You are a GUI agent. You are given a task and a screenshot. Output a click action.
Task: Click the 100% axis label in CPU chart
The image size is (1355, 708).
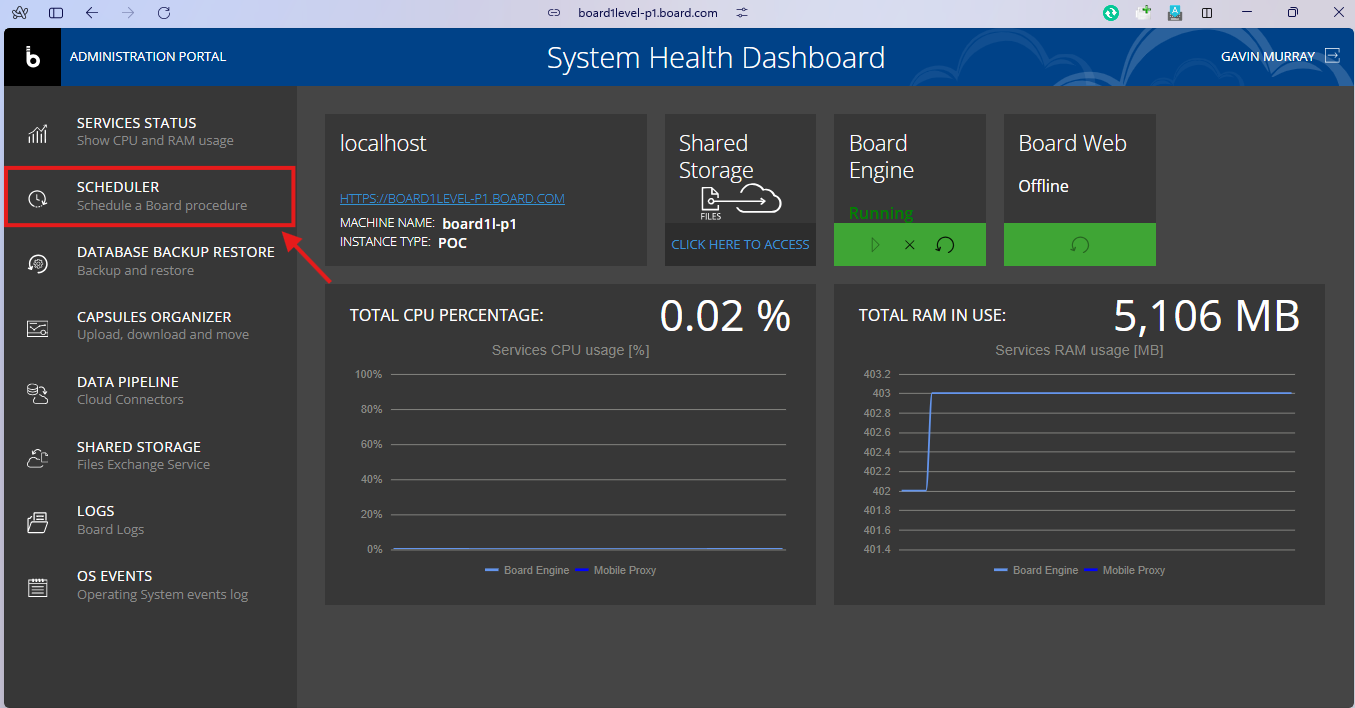[368, 374]
